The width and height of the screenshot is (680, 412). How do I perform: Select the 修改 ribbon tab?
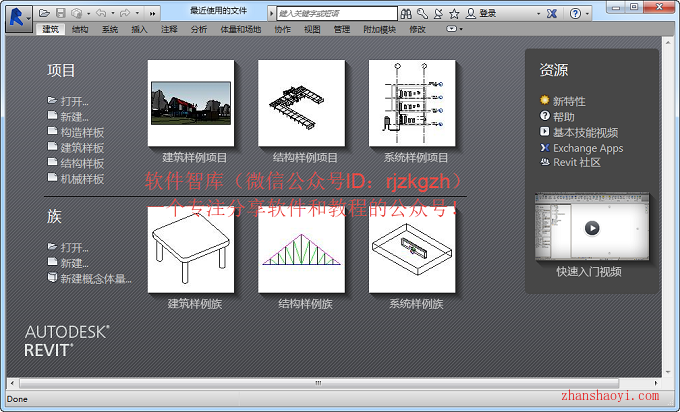(417, 29)
